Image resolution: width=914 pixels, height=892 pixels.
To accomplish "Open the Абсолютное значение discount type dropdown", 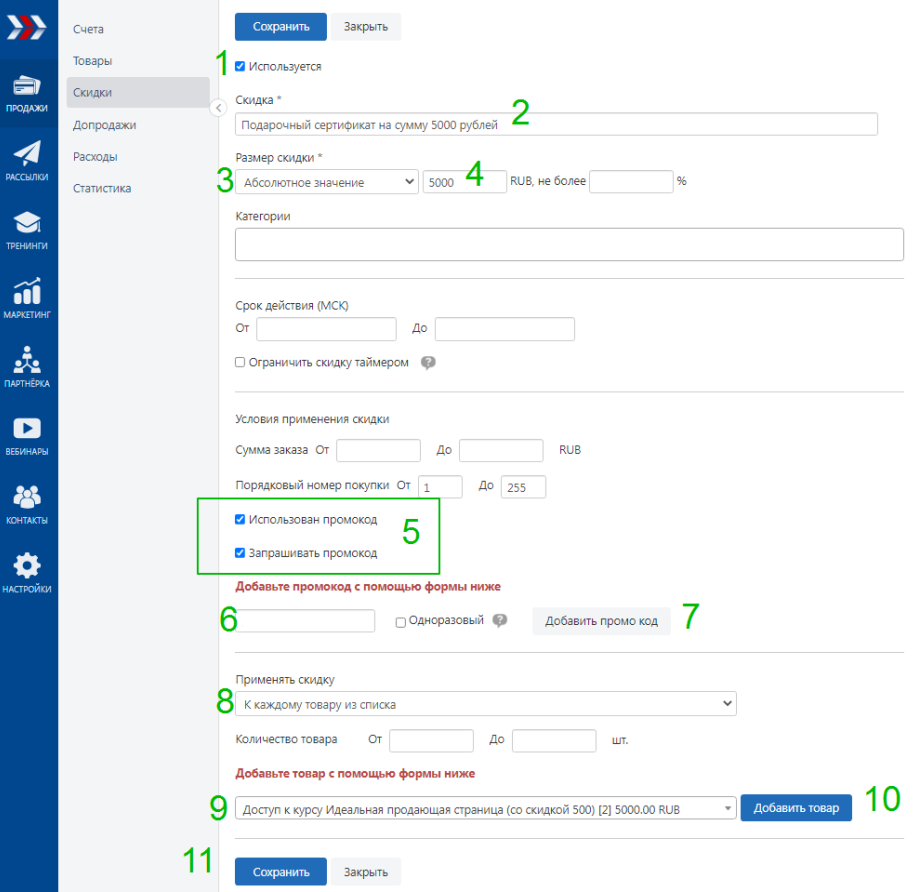I will click(329, 182).
